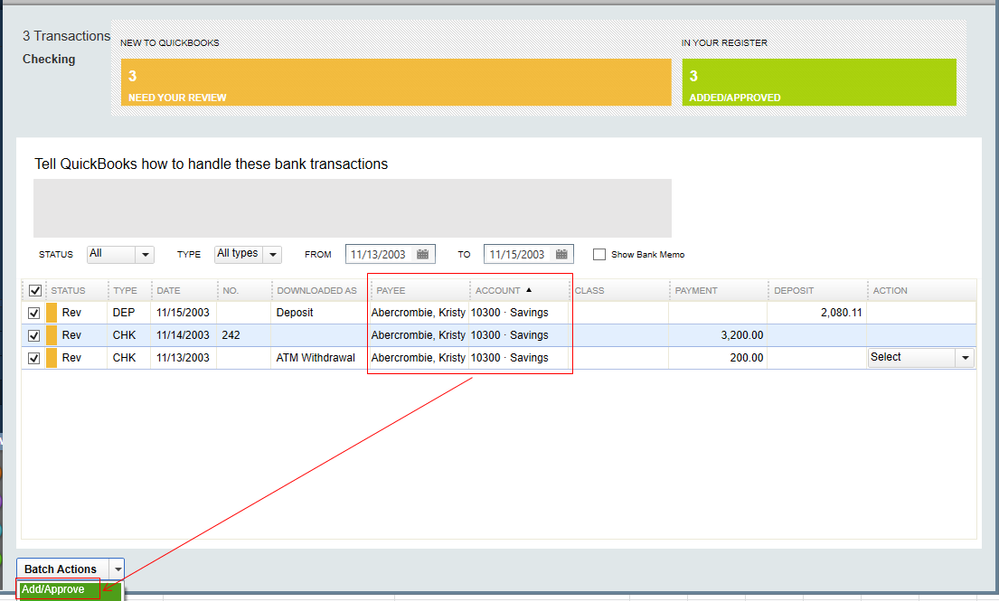999x601 pixels.
Task: Select the payment amount 3,200.00 cell
Action: (x=718, y=335)
